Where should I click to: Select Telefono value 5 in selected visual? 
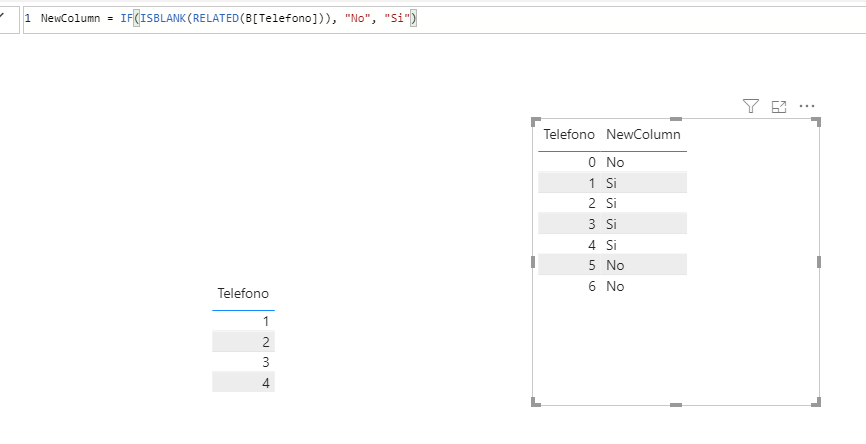[x=592, y=265]
